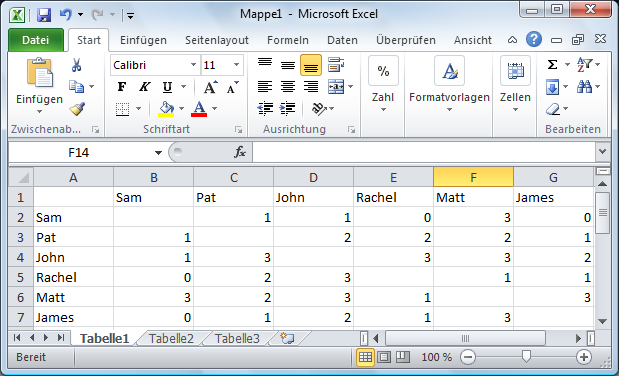The image size is (619, 376).
Task: Open the Formeln ribbon tab
Action: [x=288, y=40]
